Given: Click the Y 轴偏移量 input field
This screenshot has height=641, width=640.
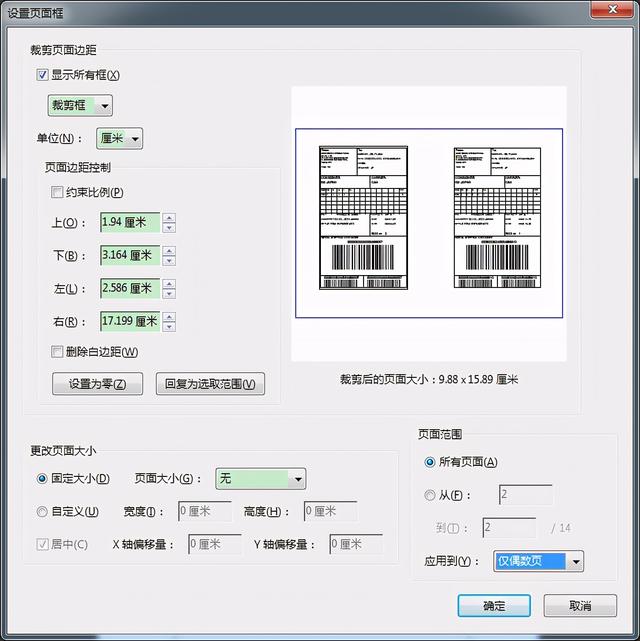Looking at the screenshot, I should (x=356, y=544).
